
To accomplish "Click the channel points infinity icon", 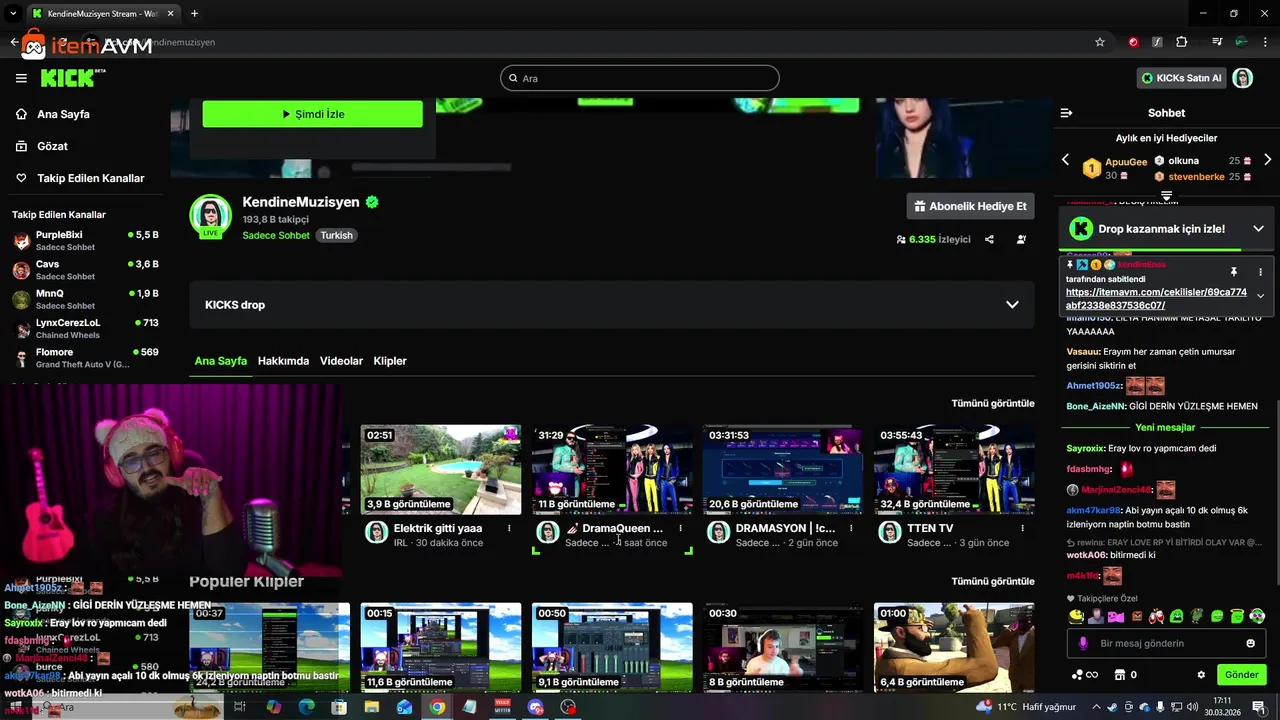I will tap(1085, 675).
